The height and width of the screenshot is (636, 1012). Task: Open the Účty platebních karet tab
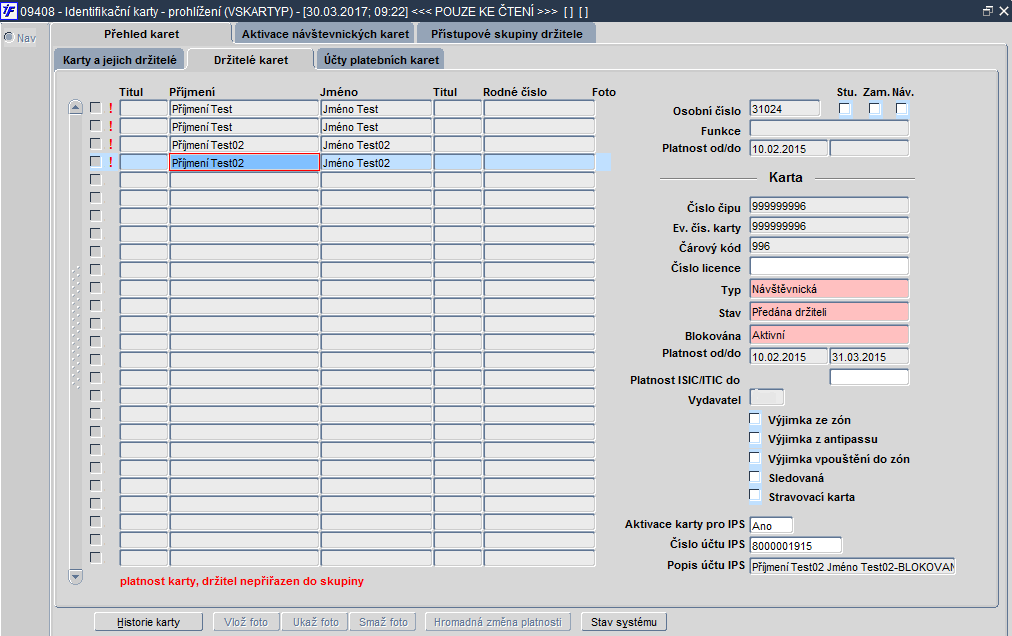[381, 59]
